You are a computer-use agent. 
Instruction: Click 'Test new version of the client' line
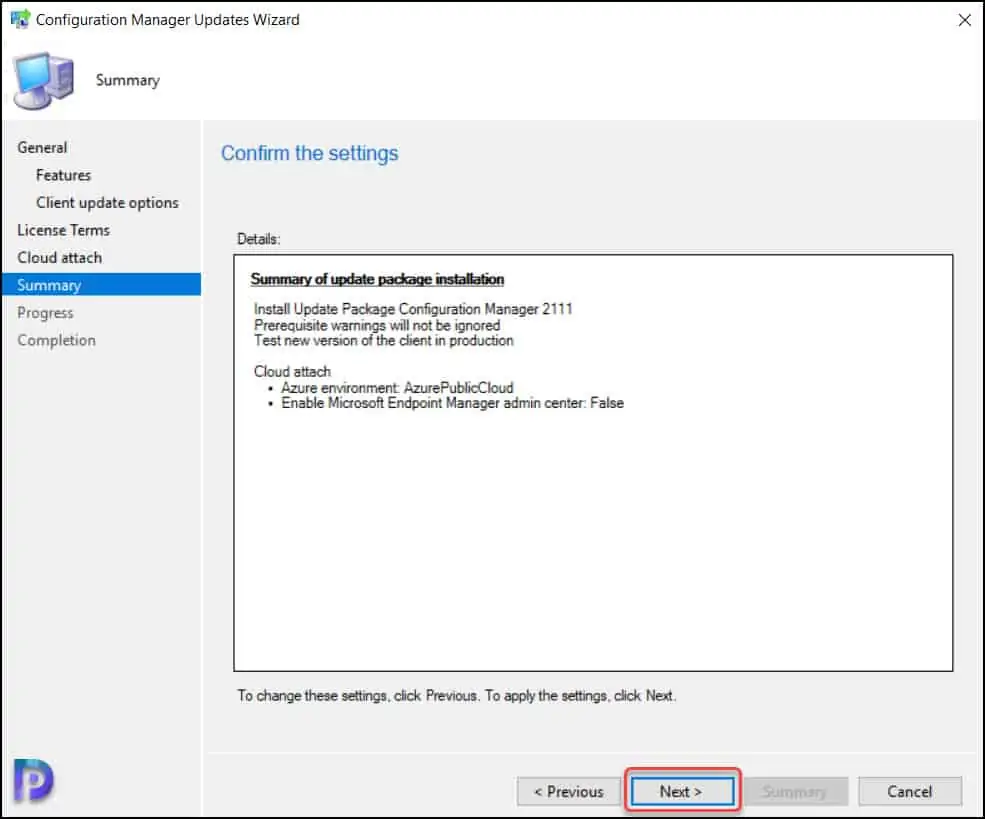coord(383,340)
